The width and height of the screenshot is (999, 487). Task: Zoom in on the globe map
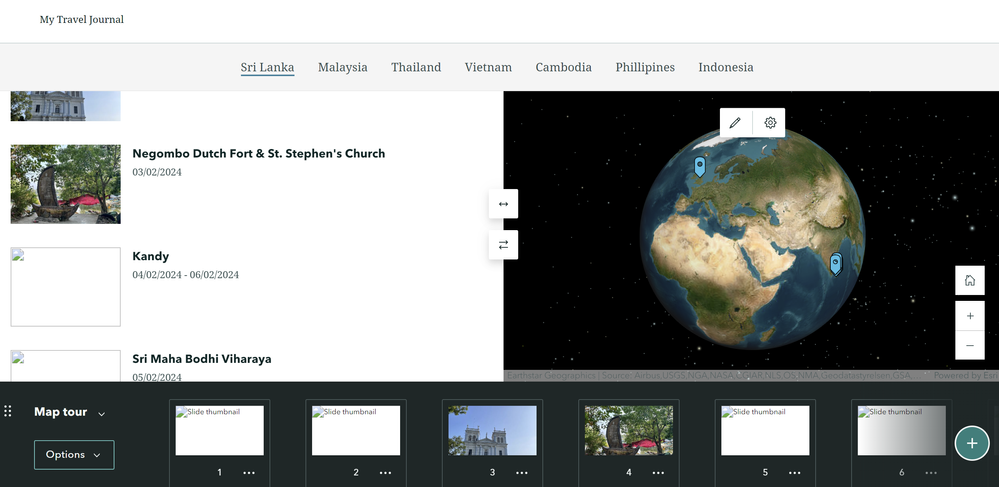click(x=970, y=316)
